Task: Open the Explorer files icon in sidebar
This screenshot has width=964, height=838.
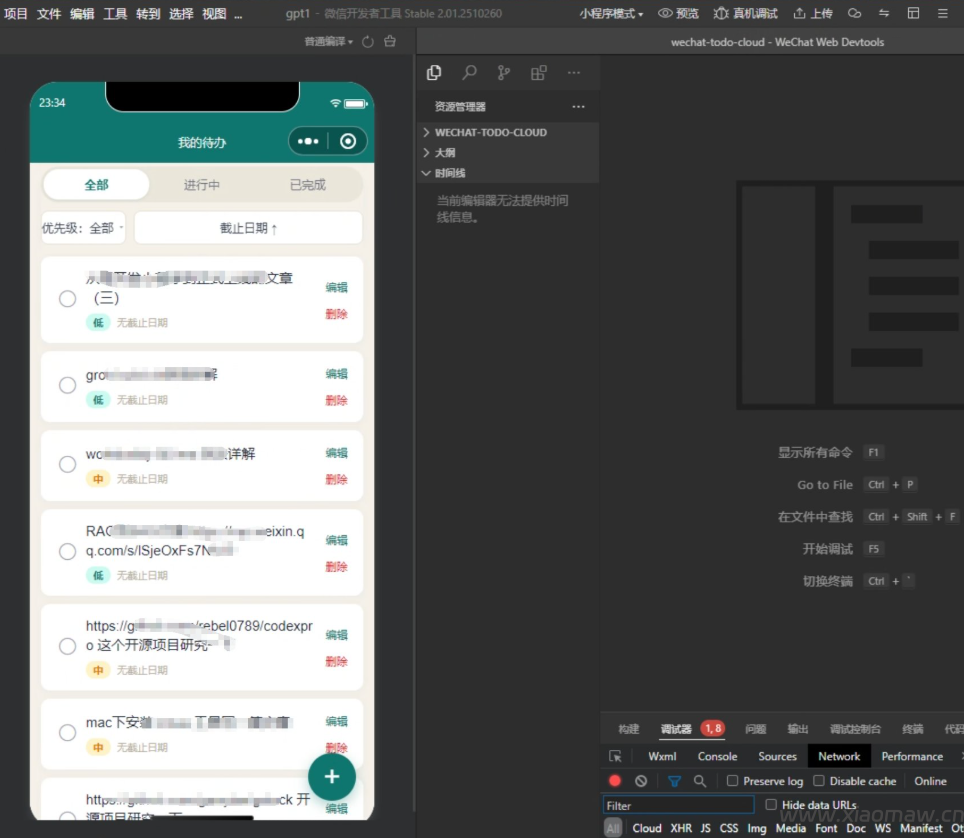Action: (x=434, y=73)
